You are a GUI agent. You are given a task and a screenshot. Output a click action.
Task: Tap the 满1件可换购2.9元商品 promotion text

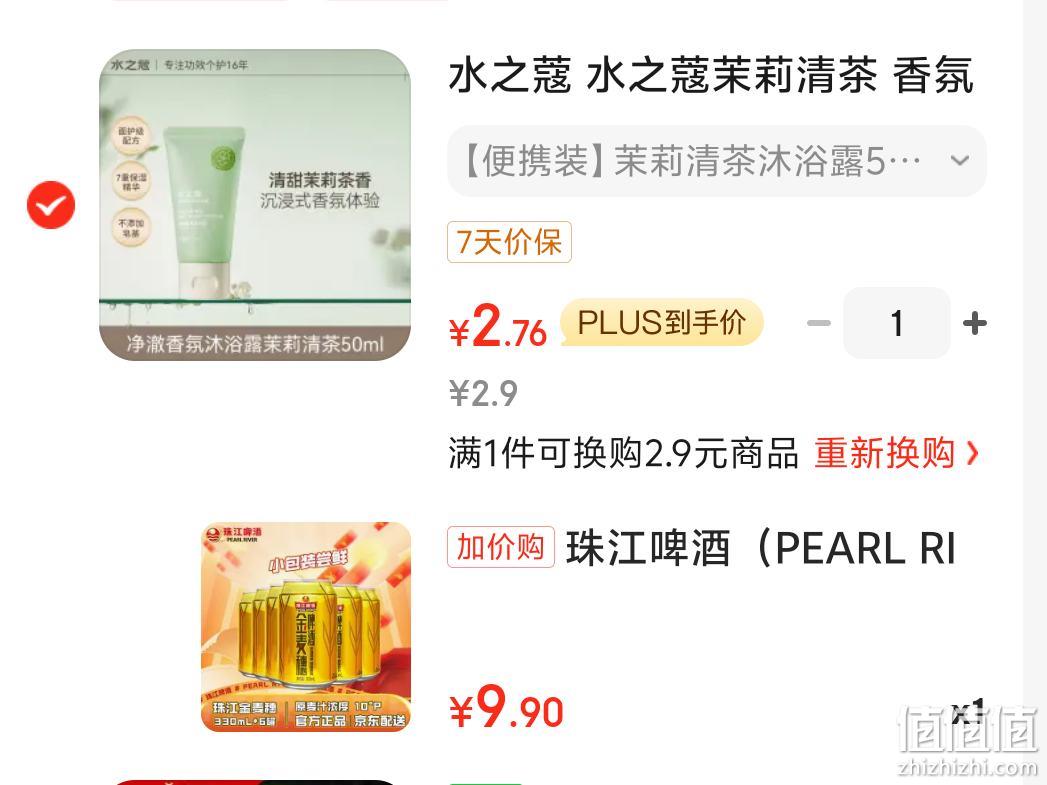click(623, 454)
